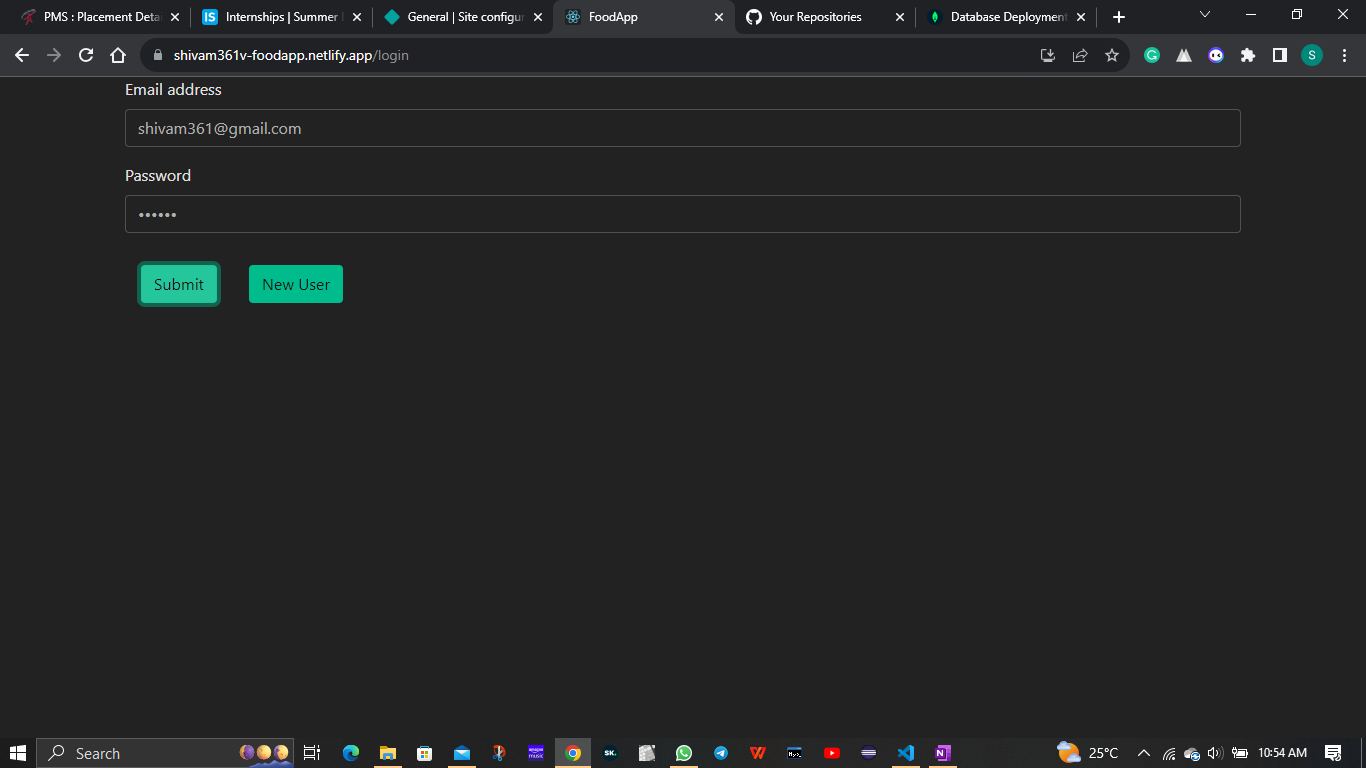Reload the FoodApp login page

tap(85, 55)
